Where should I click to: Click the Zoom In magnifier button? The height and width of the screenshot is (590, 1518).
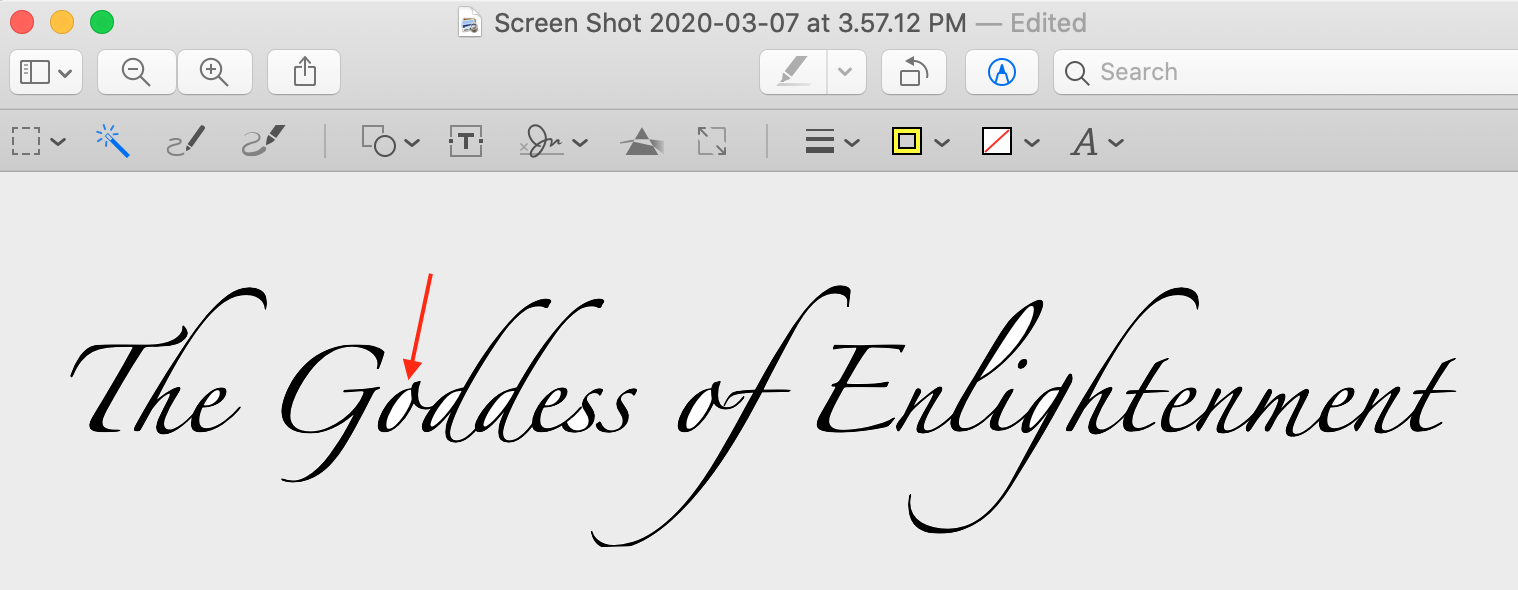coord(214,72)
